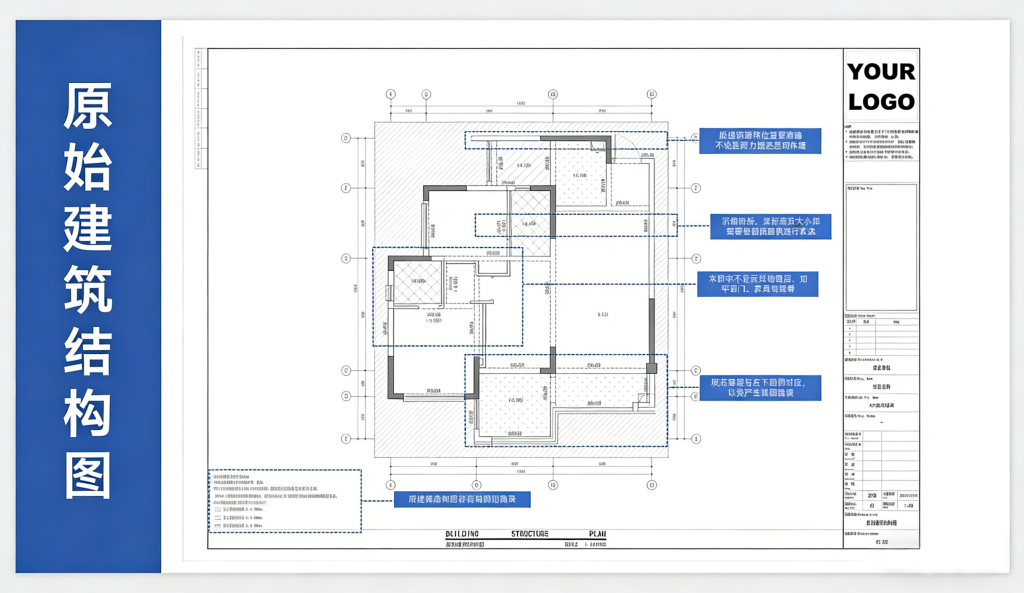Screen dimensions: 1024x593
Task: Select the dashed highlight box along the top wall
Action: [566, 139]
